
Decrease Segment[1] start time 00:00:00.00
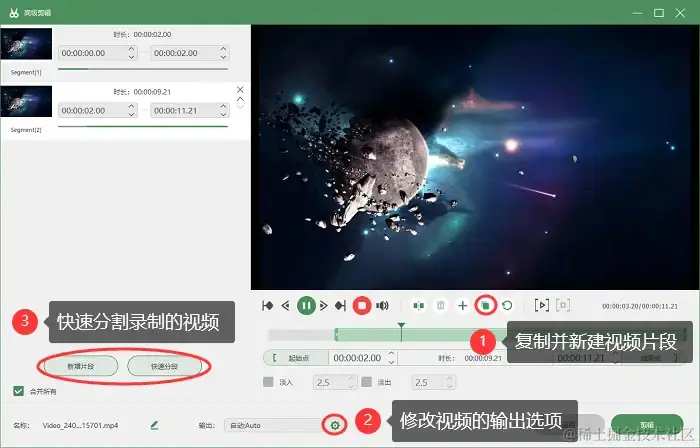(131, 57)
